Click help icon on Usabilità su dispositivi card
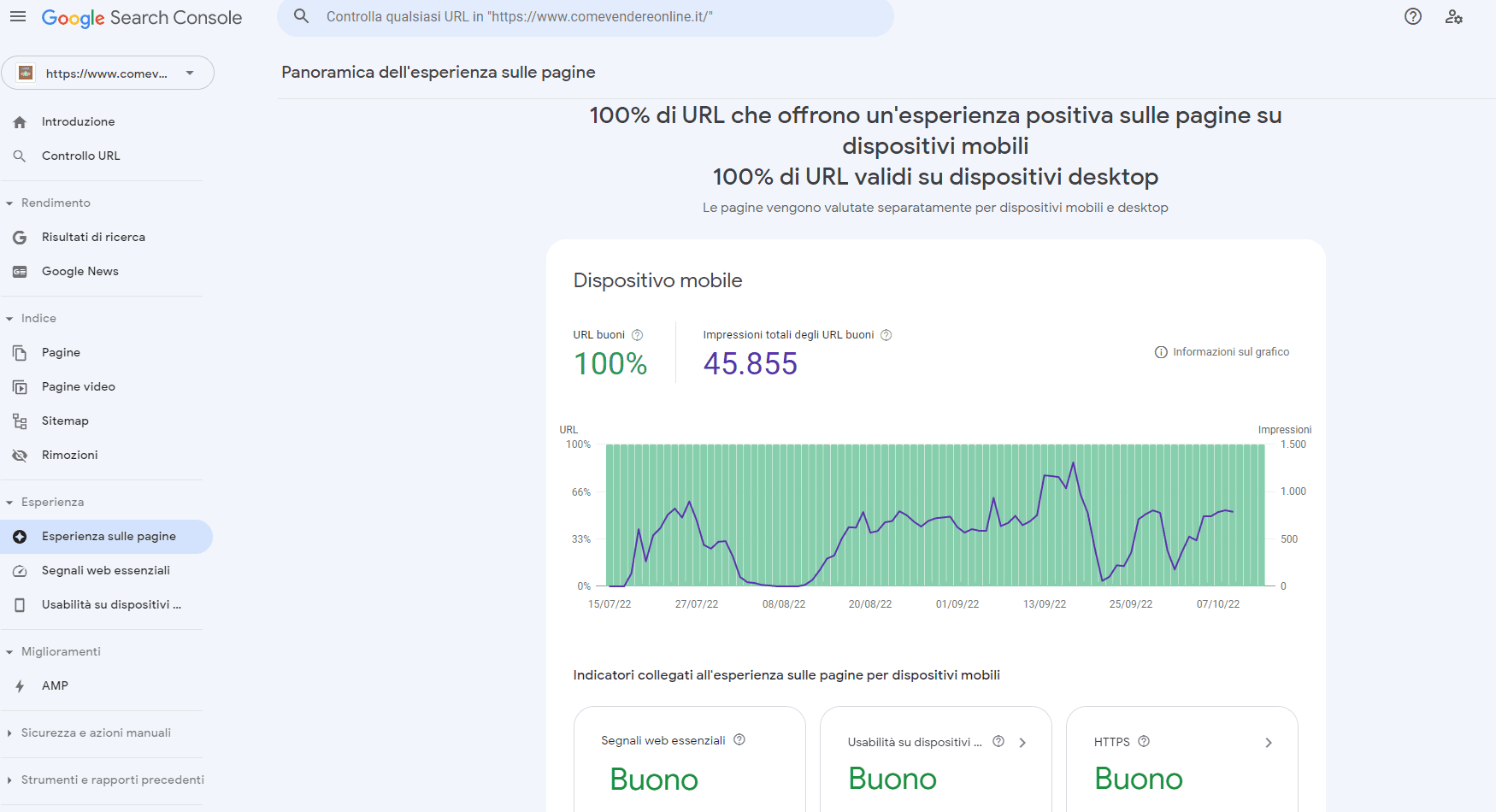This screenshot has height=812, width=1496. (x=998, y=741)
